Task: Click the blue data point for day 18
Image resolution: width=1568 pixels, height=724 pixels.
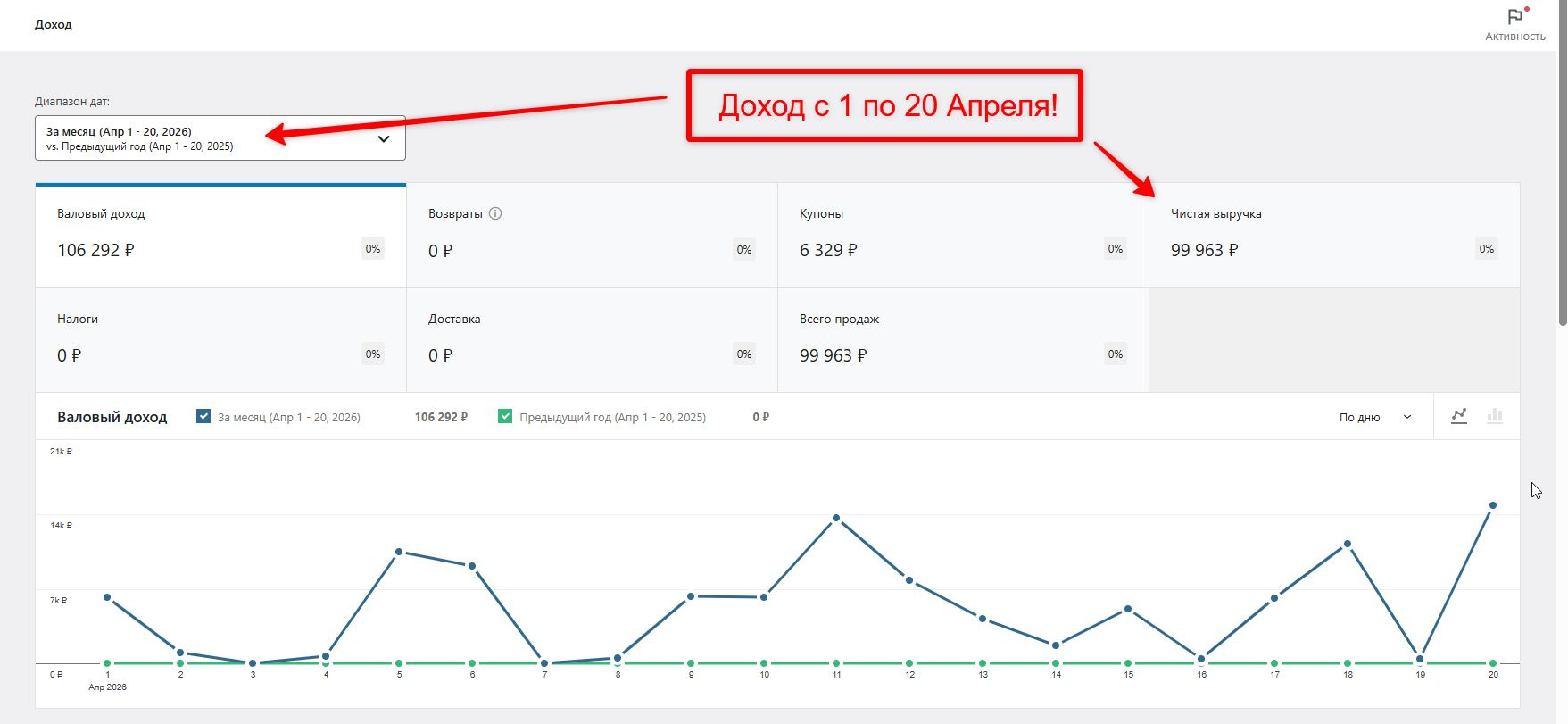Action: point(1348,544)
